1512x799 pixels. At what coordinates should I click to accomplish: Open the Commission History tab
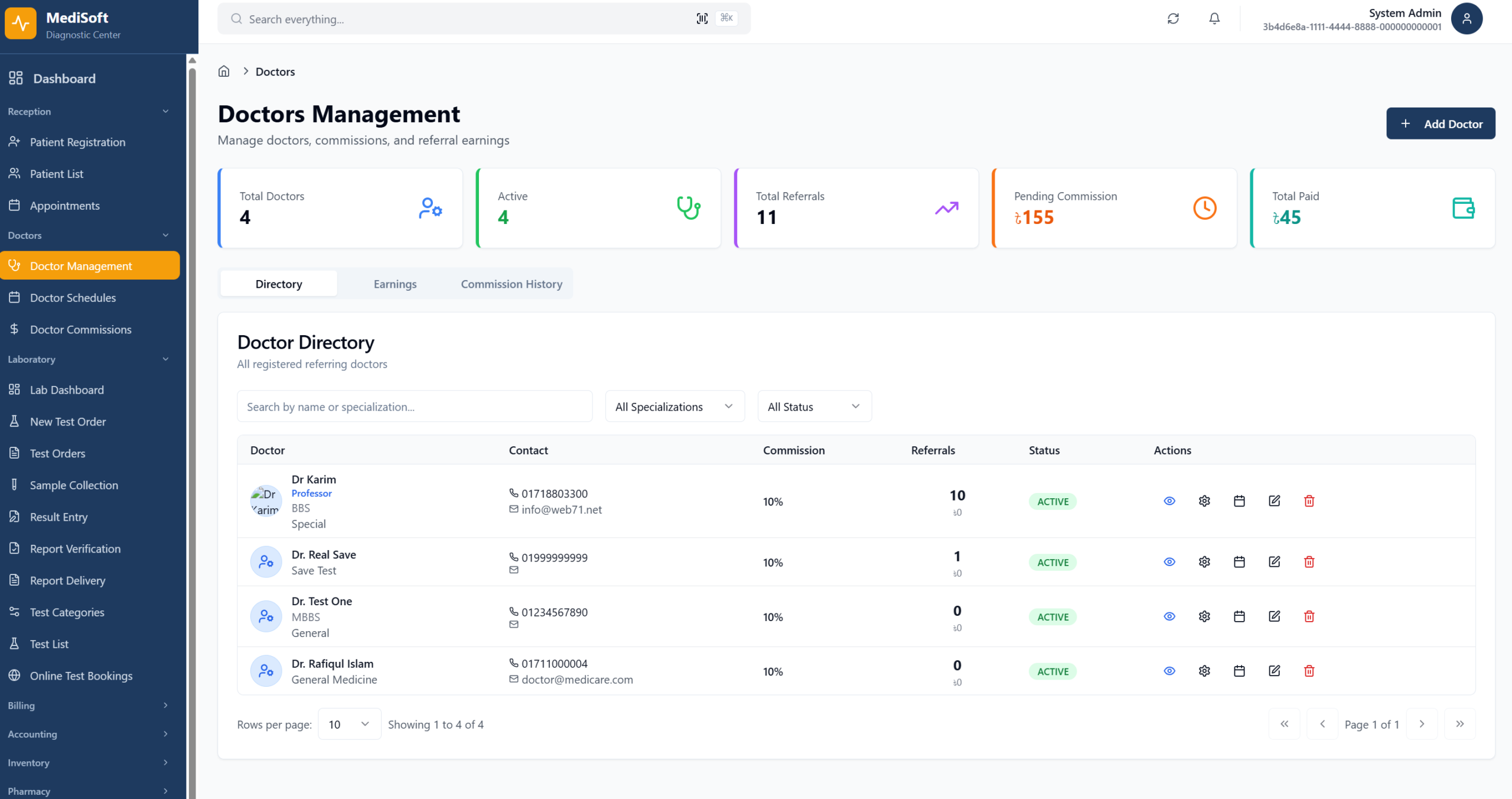click(511, 284)
